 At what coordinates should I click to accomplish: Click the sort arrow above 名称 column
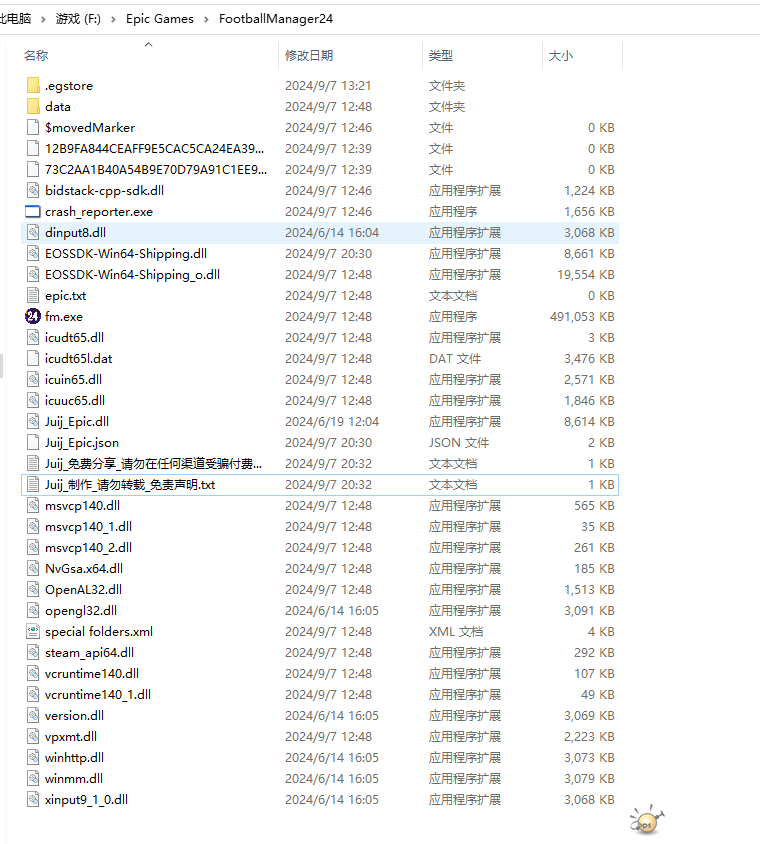(149, 44)
